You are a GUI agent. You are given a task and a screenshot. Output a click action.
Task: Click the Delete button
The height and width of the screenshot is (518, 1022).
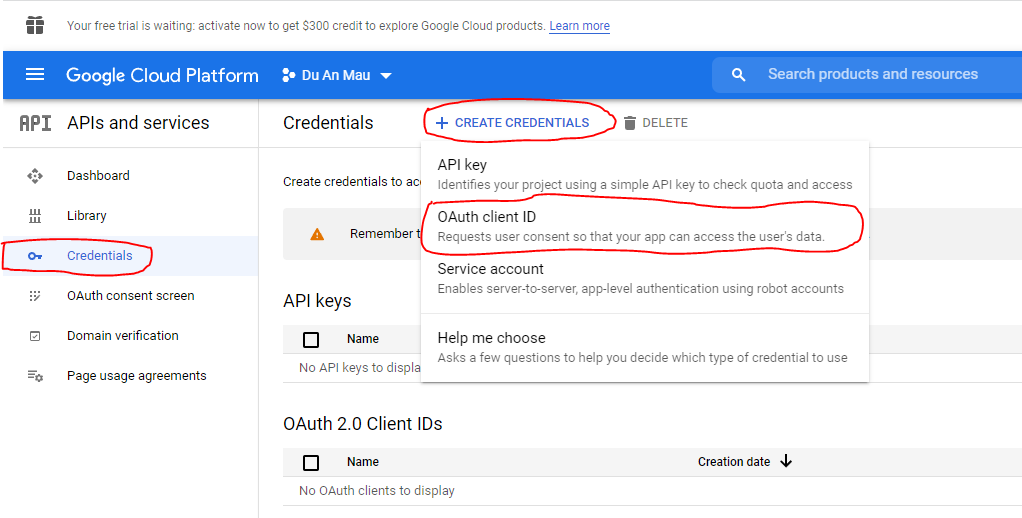tap(655, 123)
